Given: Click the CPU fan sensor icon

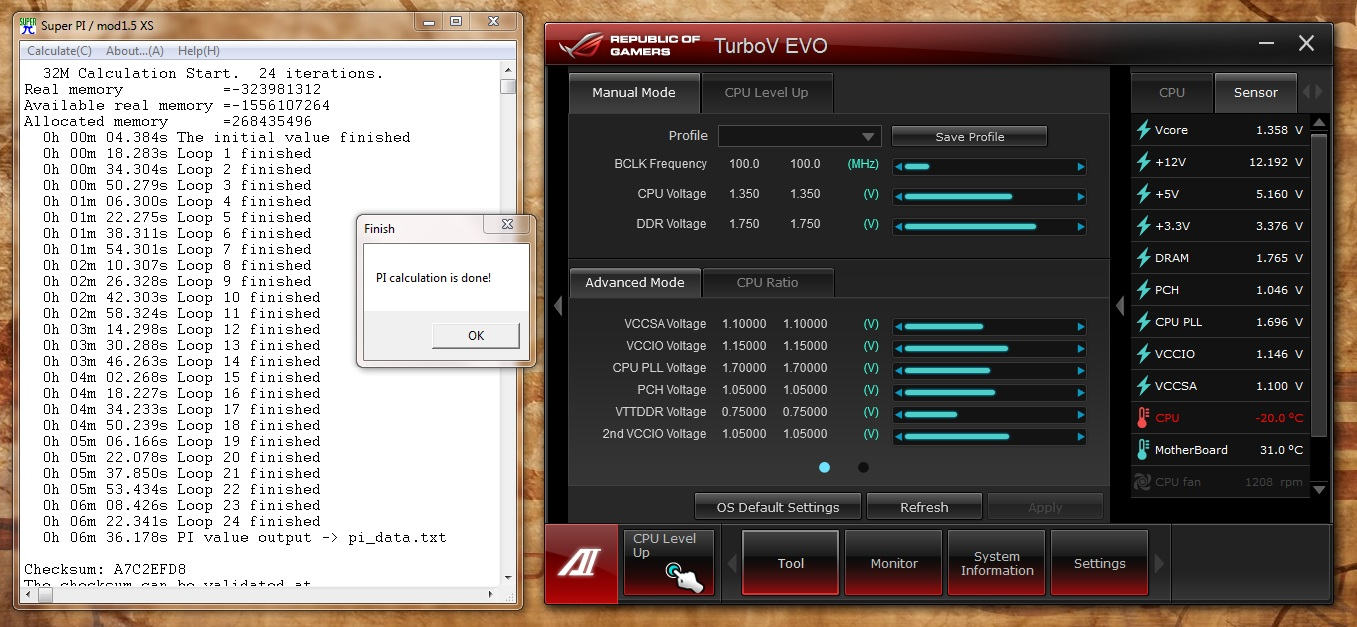Looking at the screenshot, I should pos(1143,482).
